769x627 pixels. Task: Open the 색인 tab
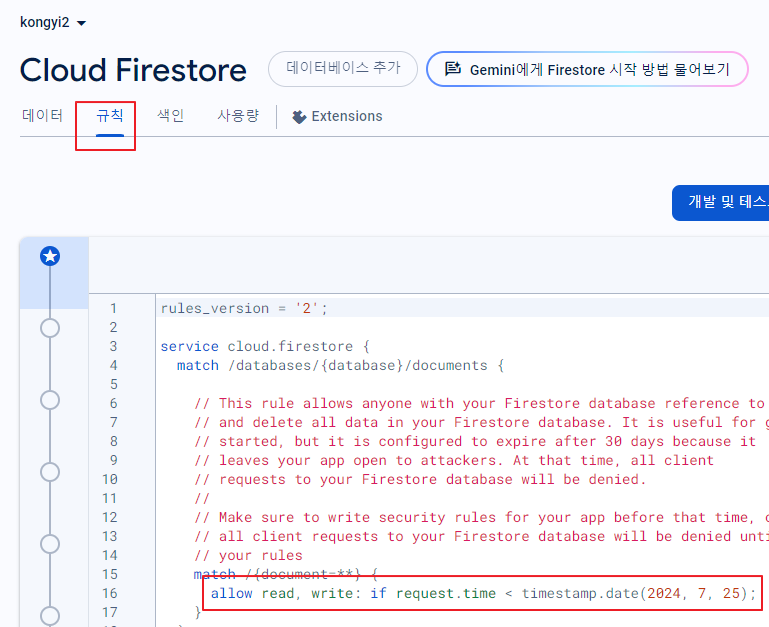(x=170, y=116)
